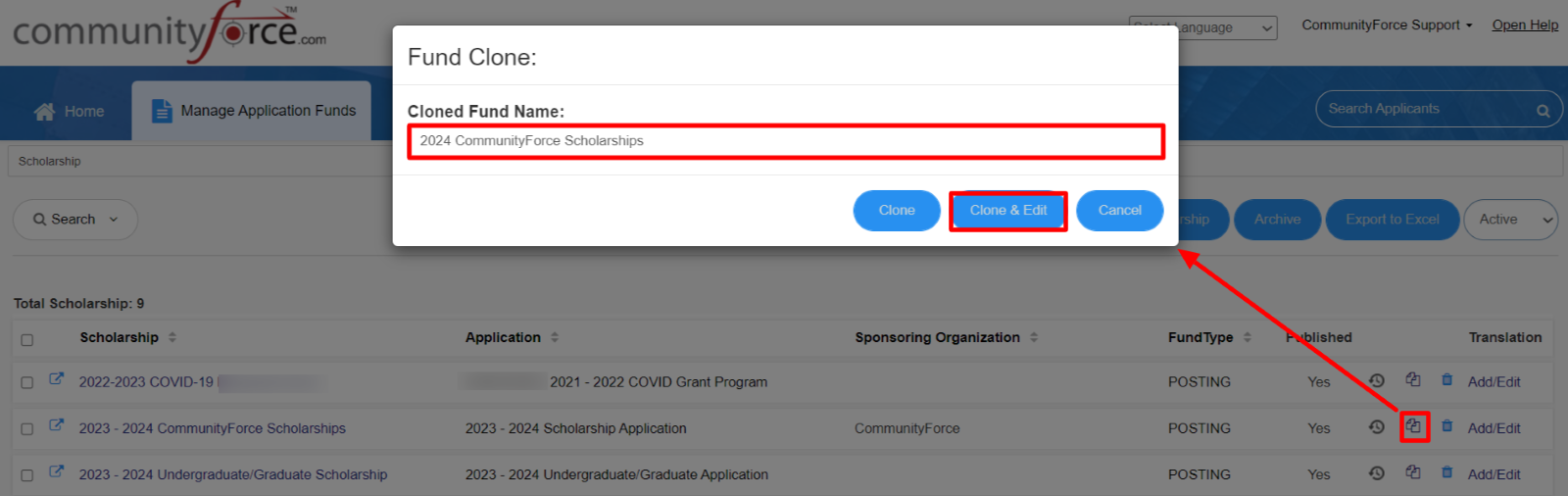Open the Open Help link
The image size is (1568, 496).
point(1525,25)
